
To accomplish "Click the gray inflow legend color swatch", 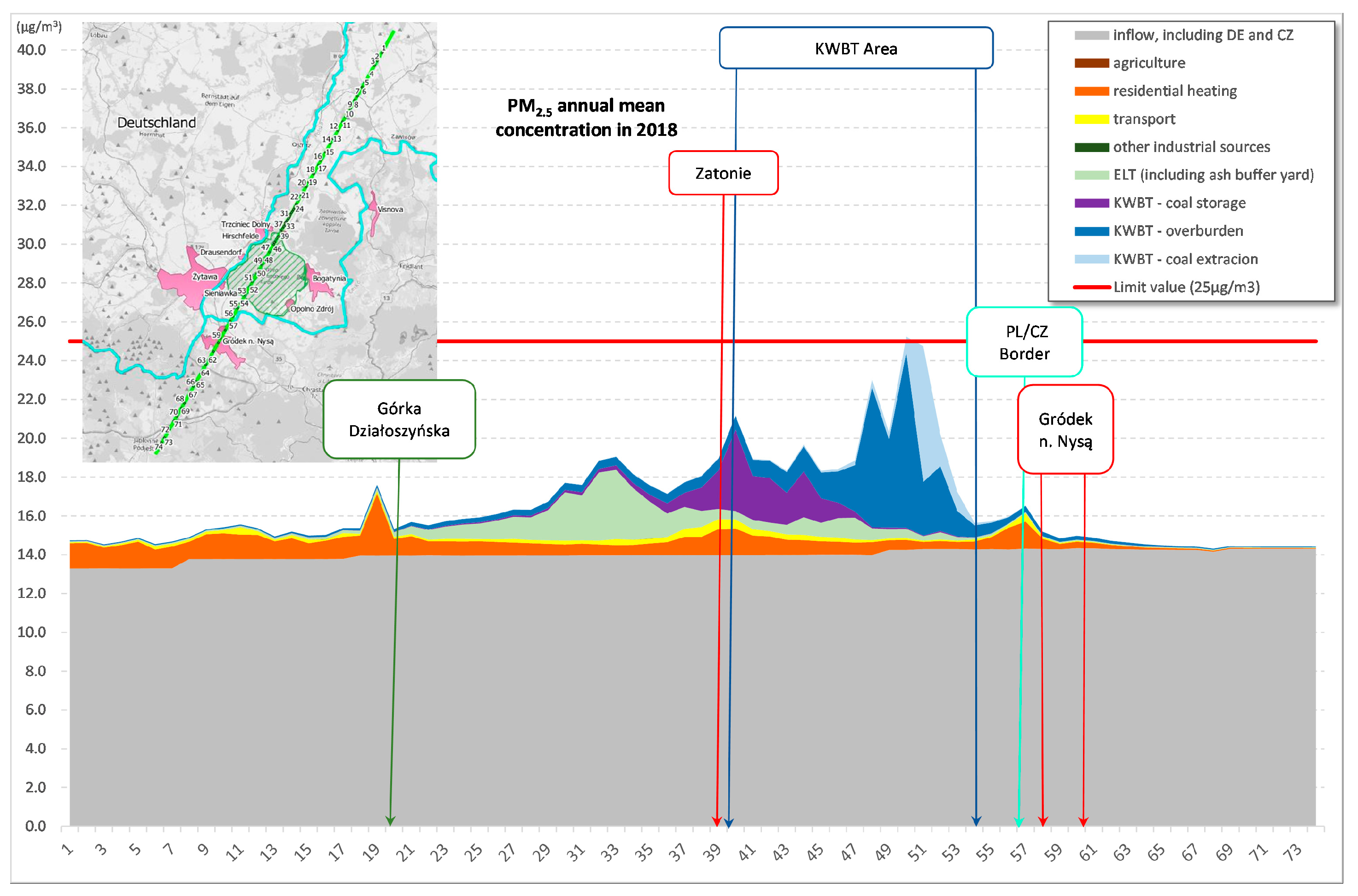I will pyautogui.click(x=1092, y=35).
